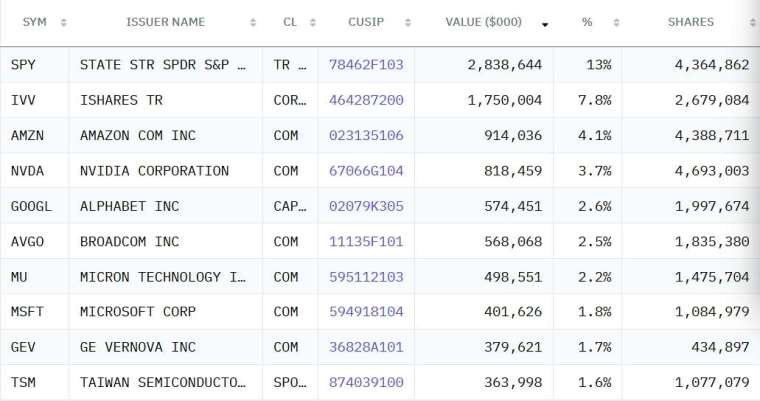Click issuer name MICROSOFT CORP
Viewport: 760px width, 401px height.
(x=138, y=311)
